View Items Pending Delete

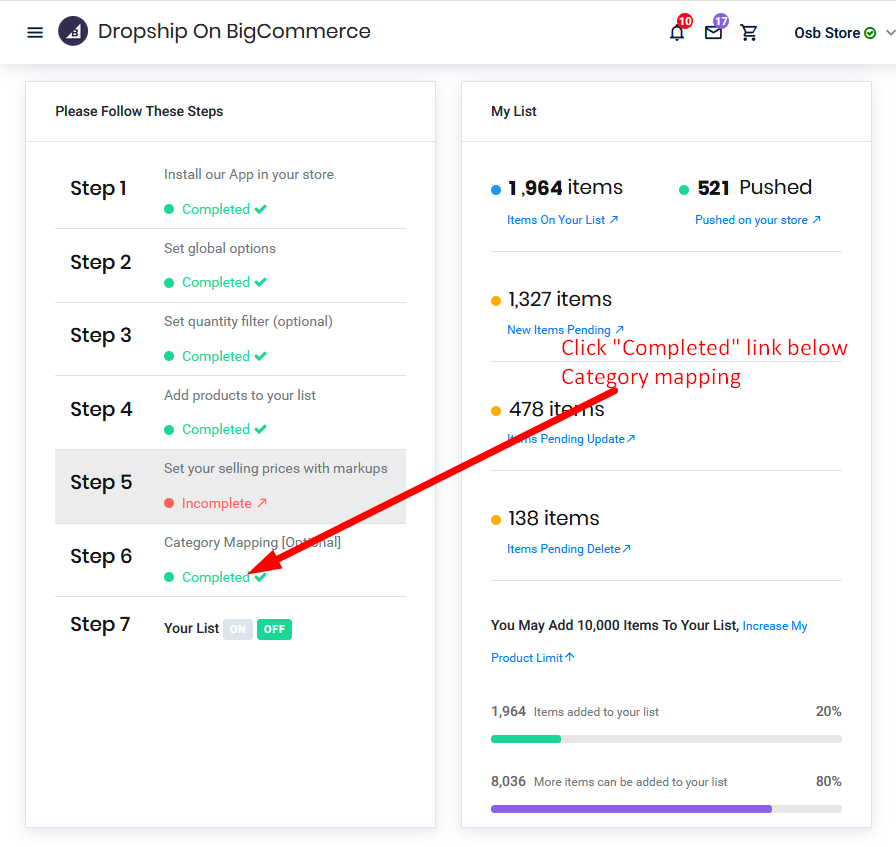pos(569,549)
